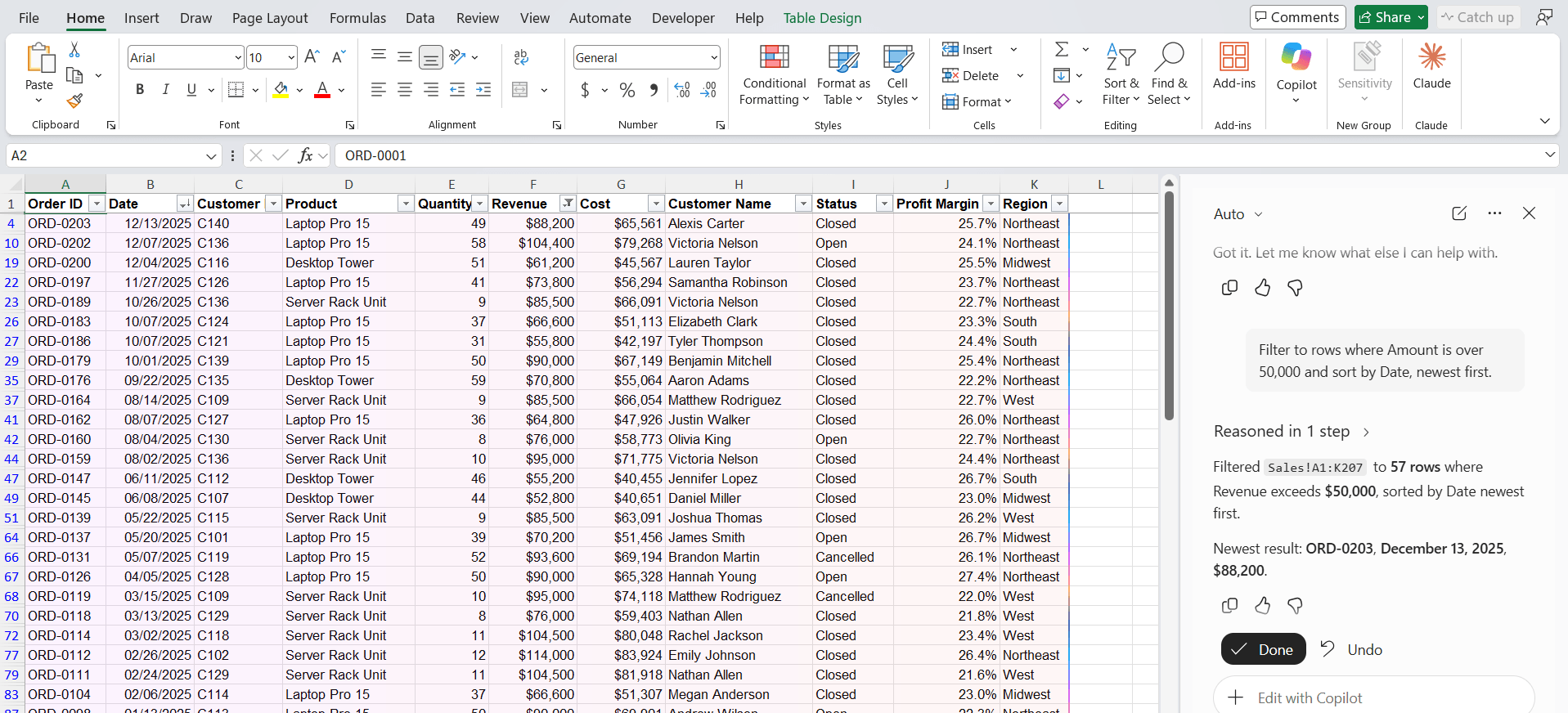The height and width of the screenshot is (713, 1568).
Task: Open new chat in Copilot pane
Action: [1459, 213]
